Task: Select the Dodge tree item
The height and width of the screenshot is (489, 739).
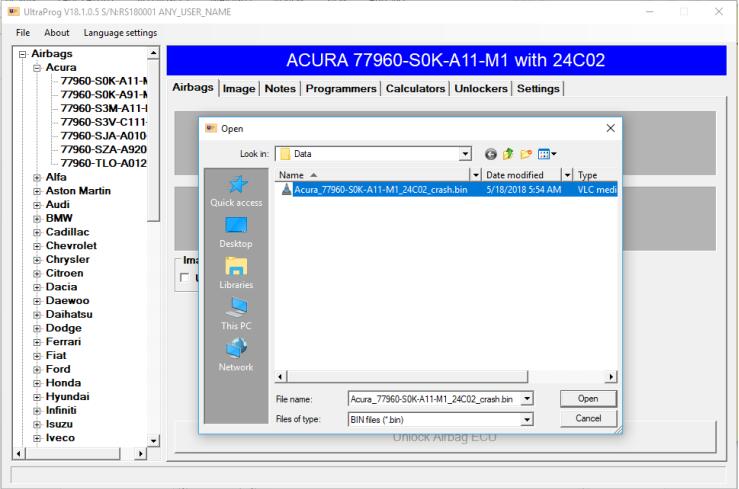Action: coord(64,328)
